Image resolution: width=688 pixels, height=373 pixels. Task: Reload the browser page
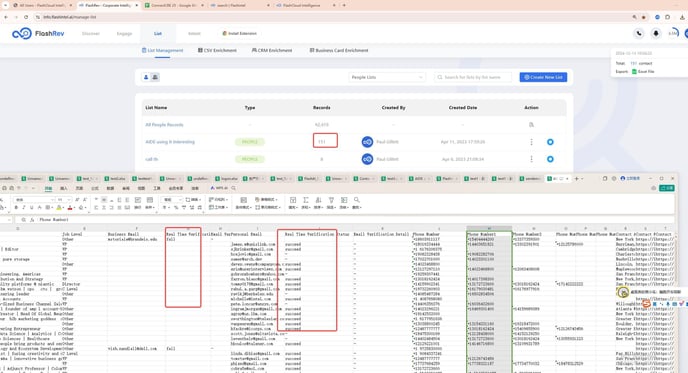coord(26,17)
